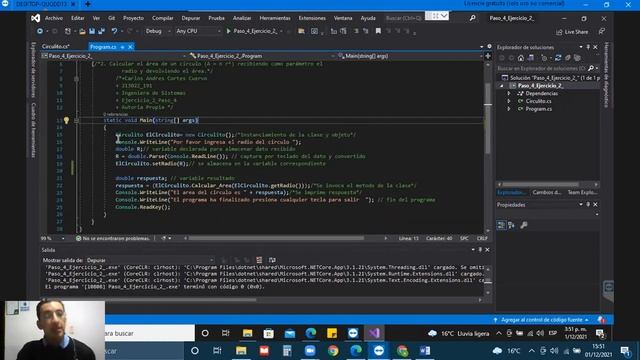This screenshot has height=360, width=640.
Task: Start debugging with the green play icon
Action: [229, 31]
